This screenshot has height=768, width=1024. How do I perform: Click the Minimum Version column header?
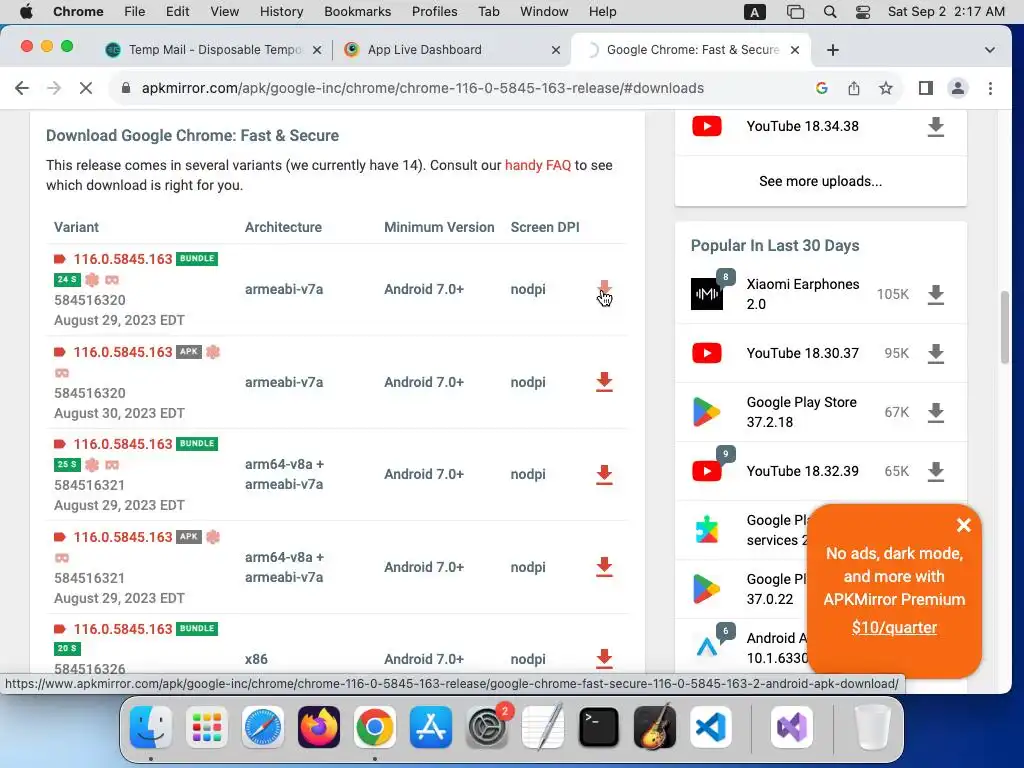point(439,227)
